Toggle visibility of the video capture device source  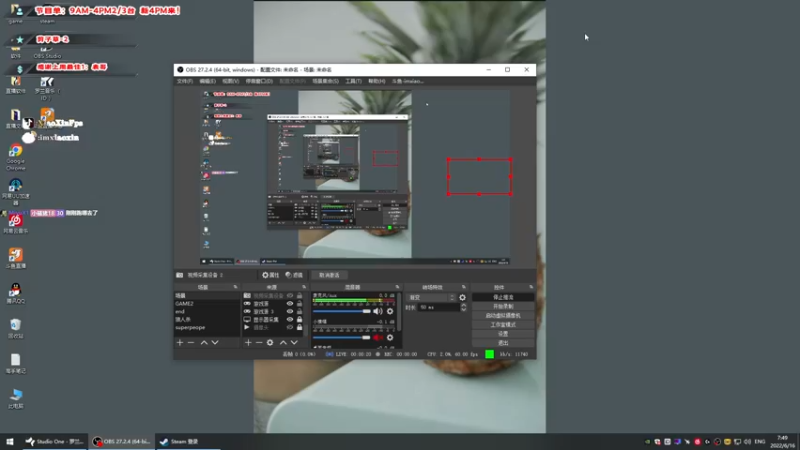pyautogui.click(x=290, y=296)
